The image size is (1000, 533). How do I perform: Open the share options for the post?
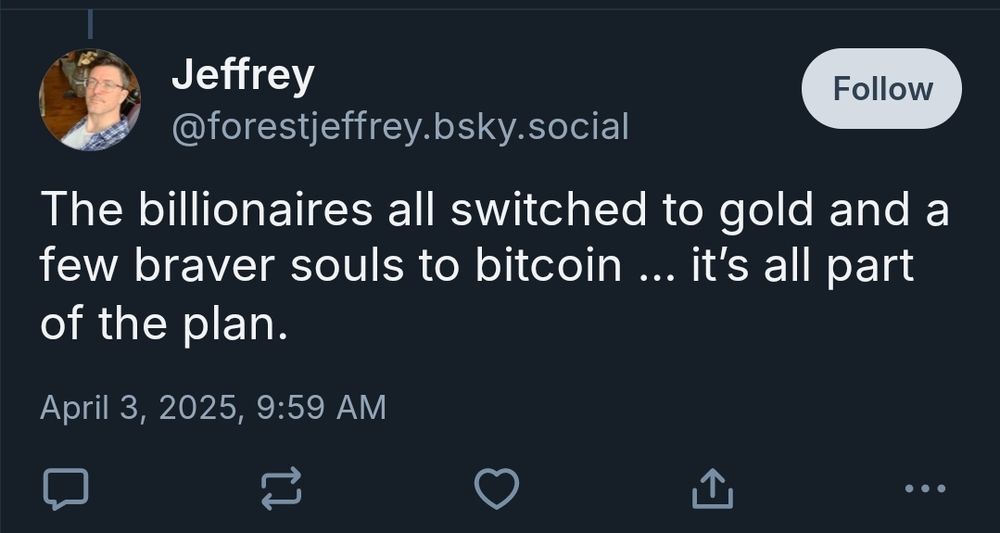[x=713, y=488]
